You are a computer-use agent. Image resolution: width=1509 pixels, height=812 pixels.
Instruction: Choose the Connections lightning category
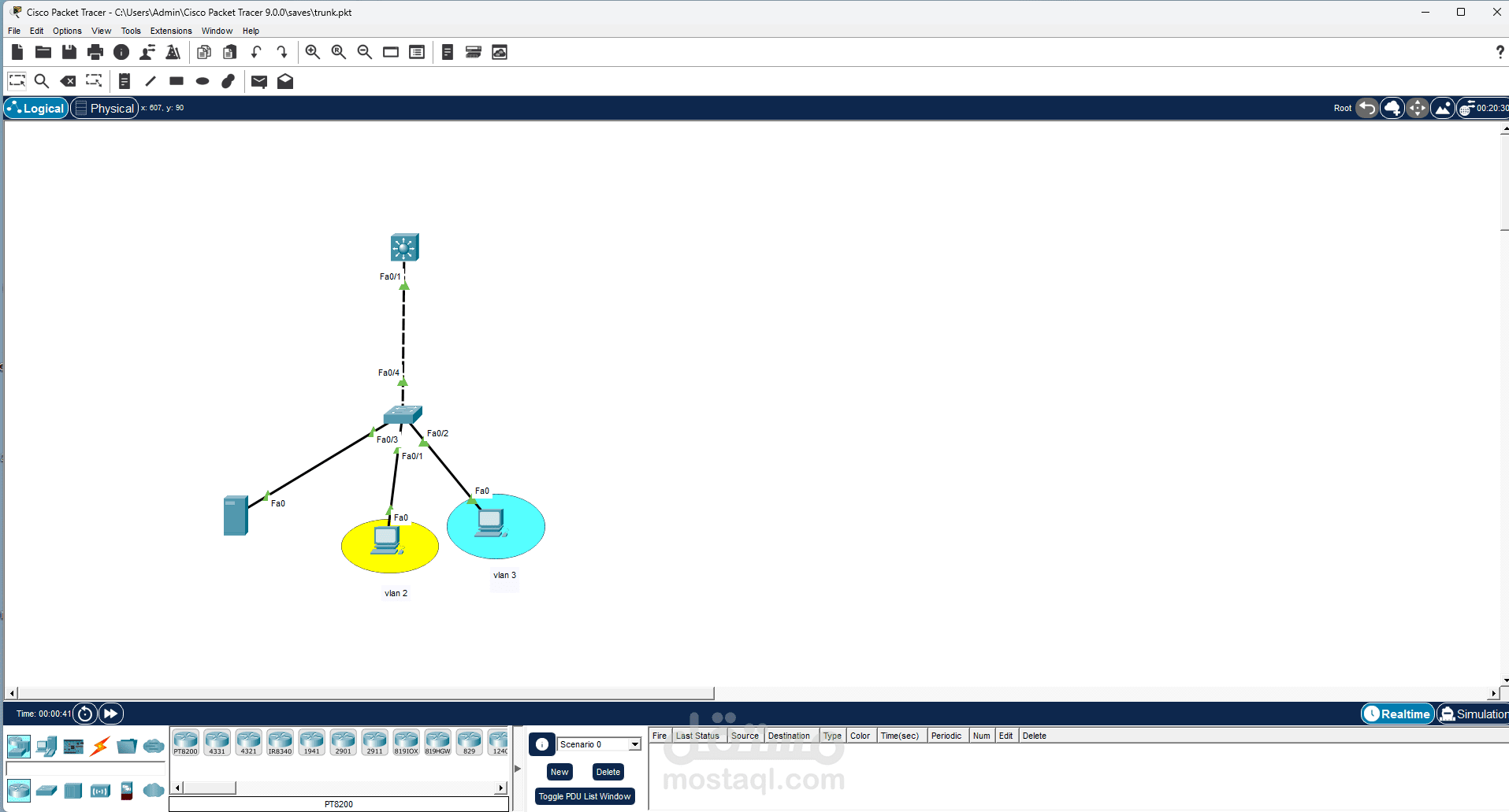[99, 745]
